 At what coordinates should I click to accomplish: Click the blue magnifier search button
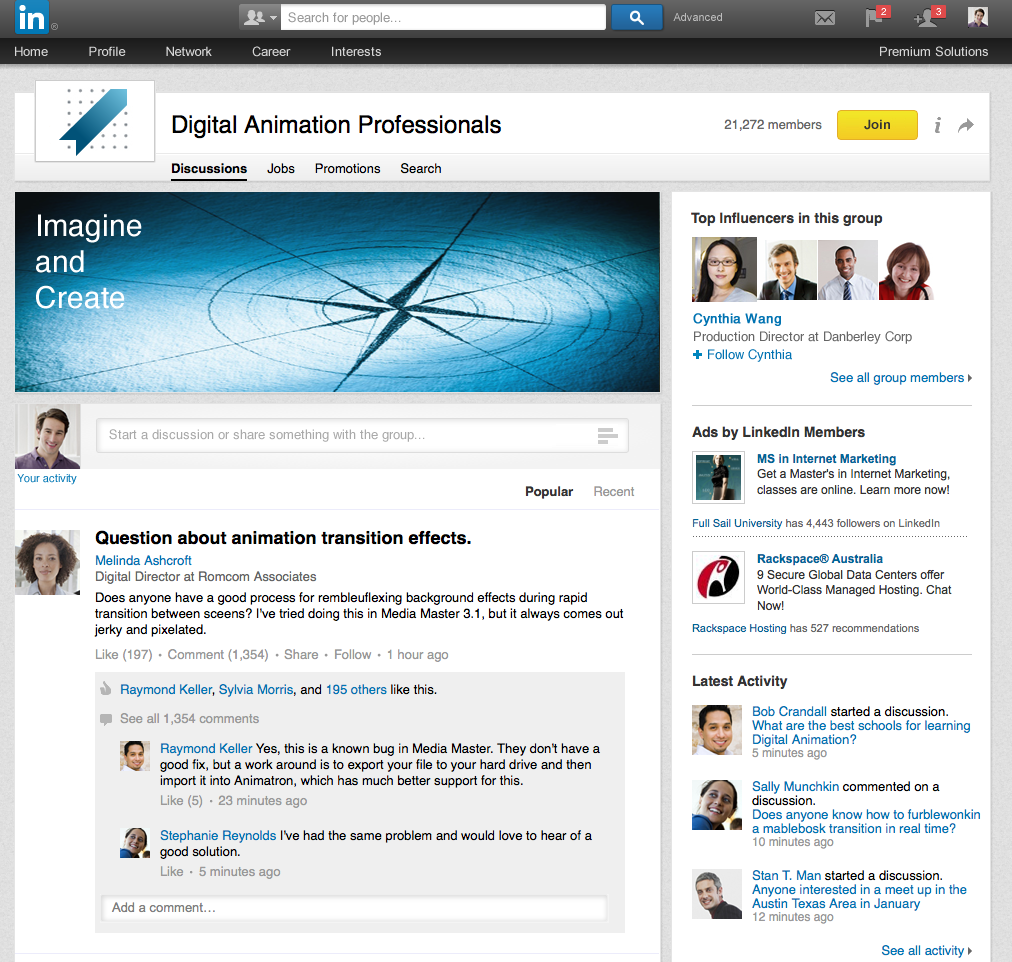[x=636, y=17]
